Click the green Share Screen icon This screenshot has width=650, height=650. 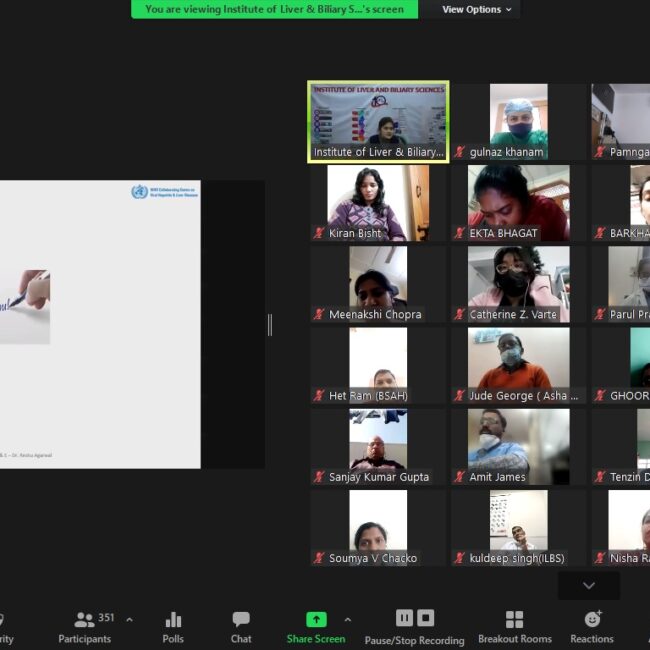(x=316, y=620)
